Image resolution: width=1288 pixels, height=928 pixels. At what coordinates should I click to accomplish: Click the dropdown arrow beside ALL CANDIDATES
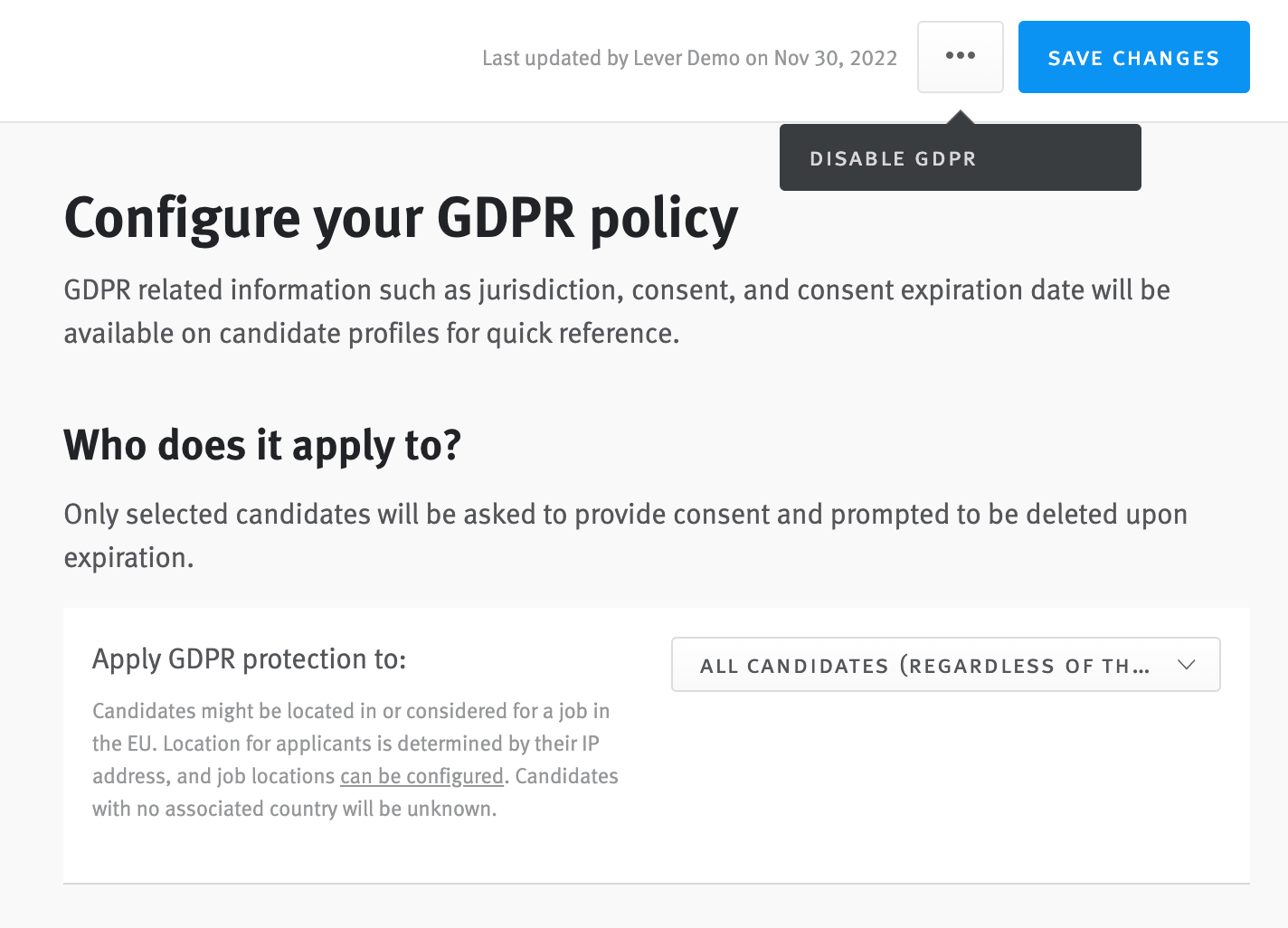click(x=1188, y=664)
